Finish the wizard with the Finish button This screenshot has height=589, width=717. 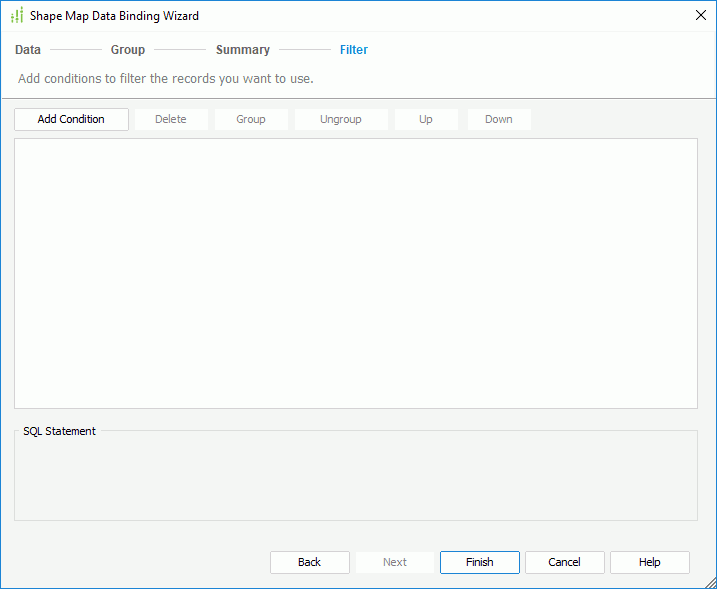tap(480, 562)
